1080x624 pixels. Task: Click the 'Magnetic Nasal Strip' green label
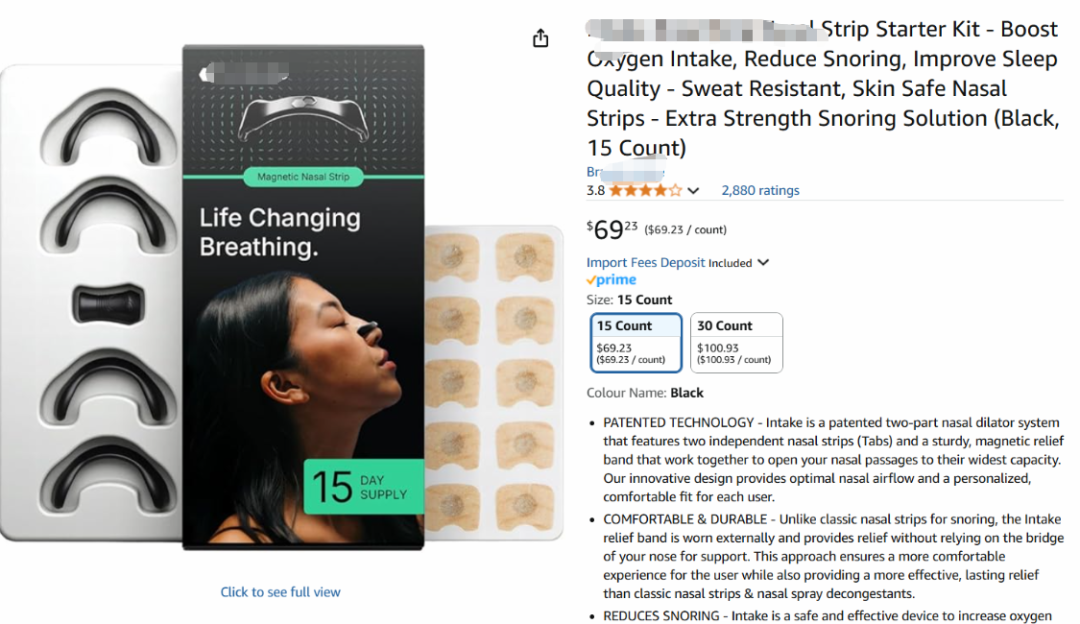click(x=304, y=177)
